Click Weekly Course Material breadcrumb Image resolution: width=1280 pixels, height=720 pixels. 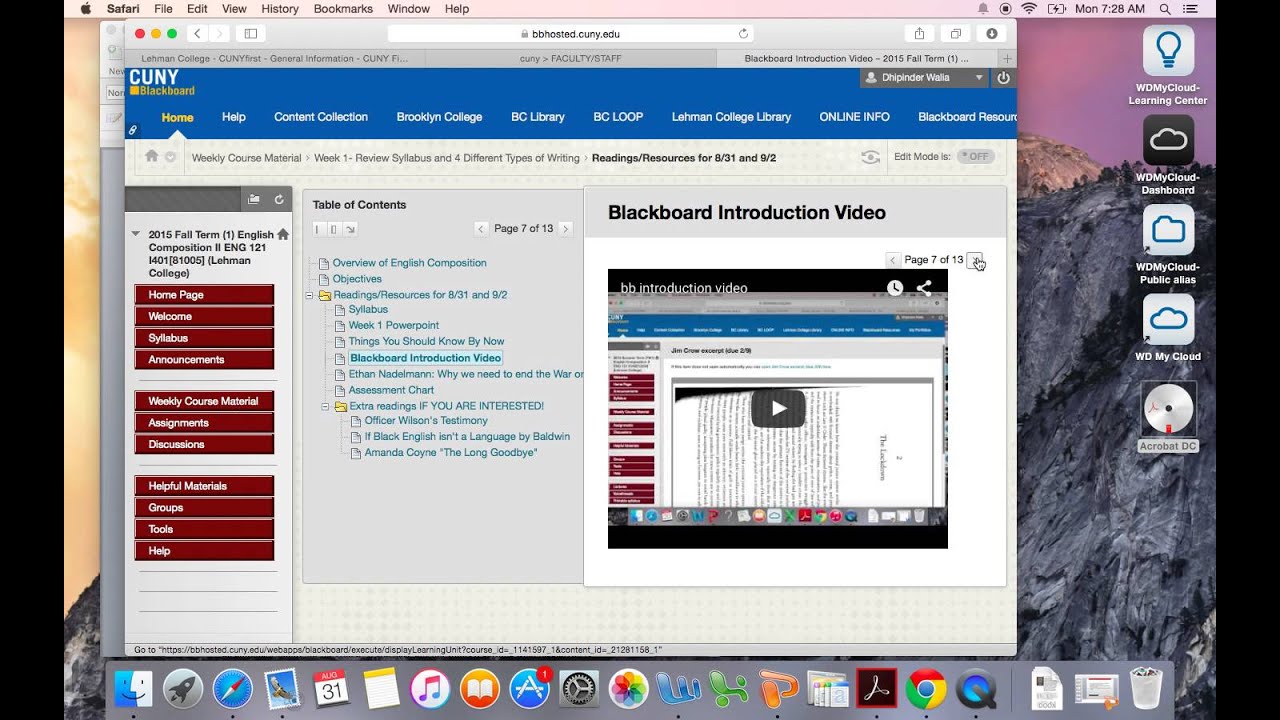tap(246, 158)
